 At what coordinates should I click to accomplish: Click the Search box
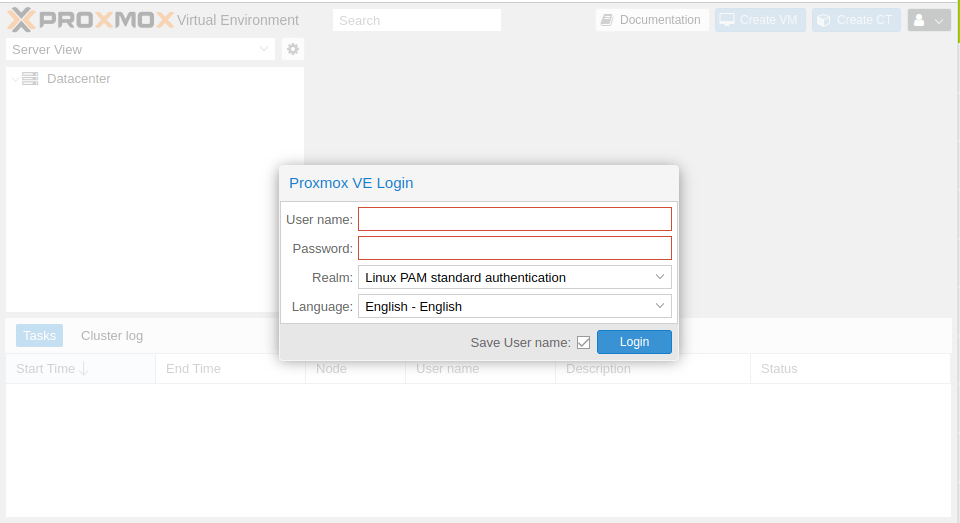click(417, 20)
